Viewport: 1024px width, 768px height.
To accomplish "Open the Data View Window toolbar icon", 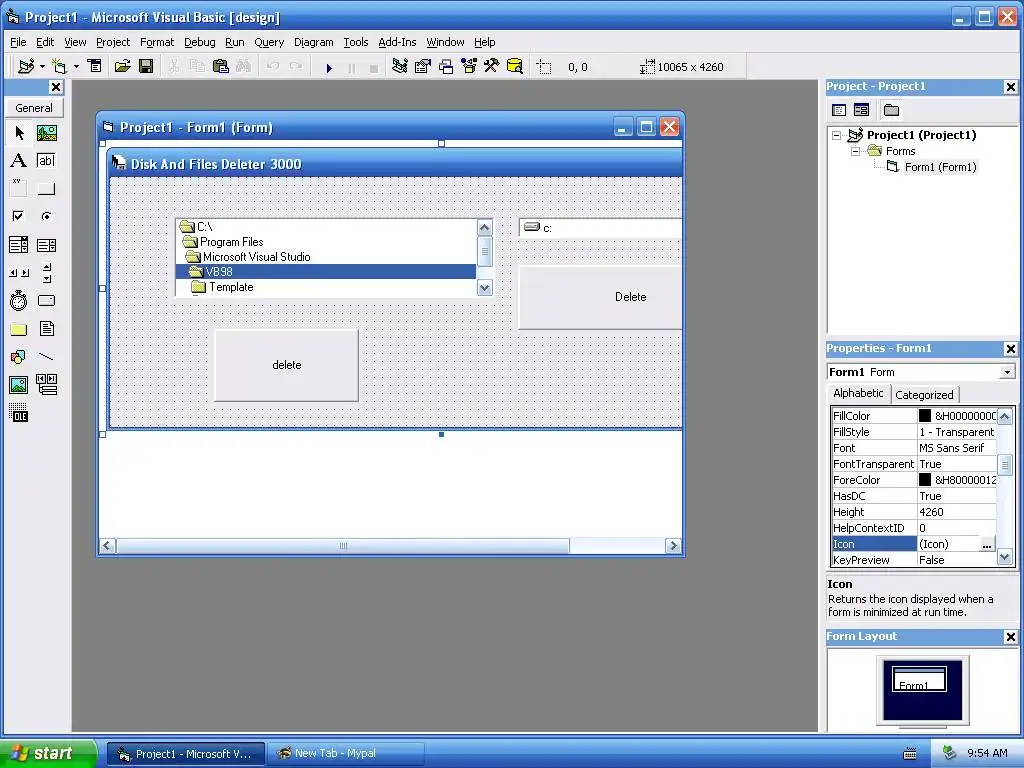I will [x=515, y=66].
